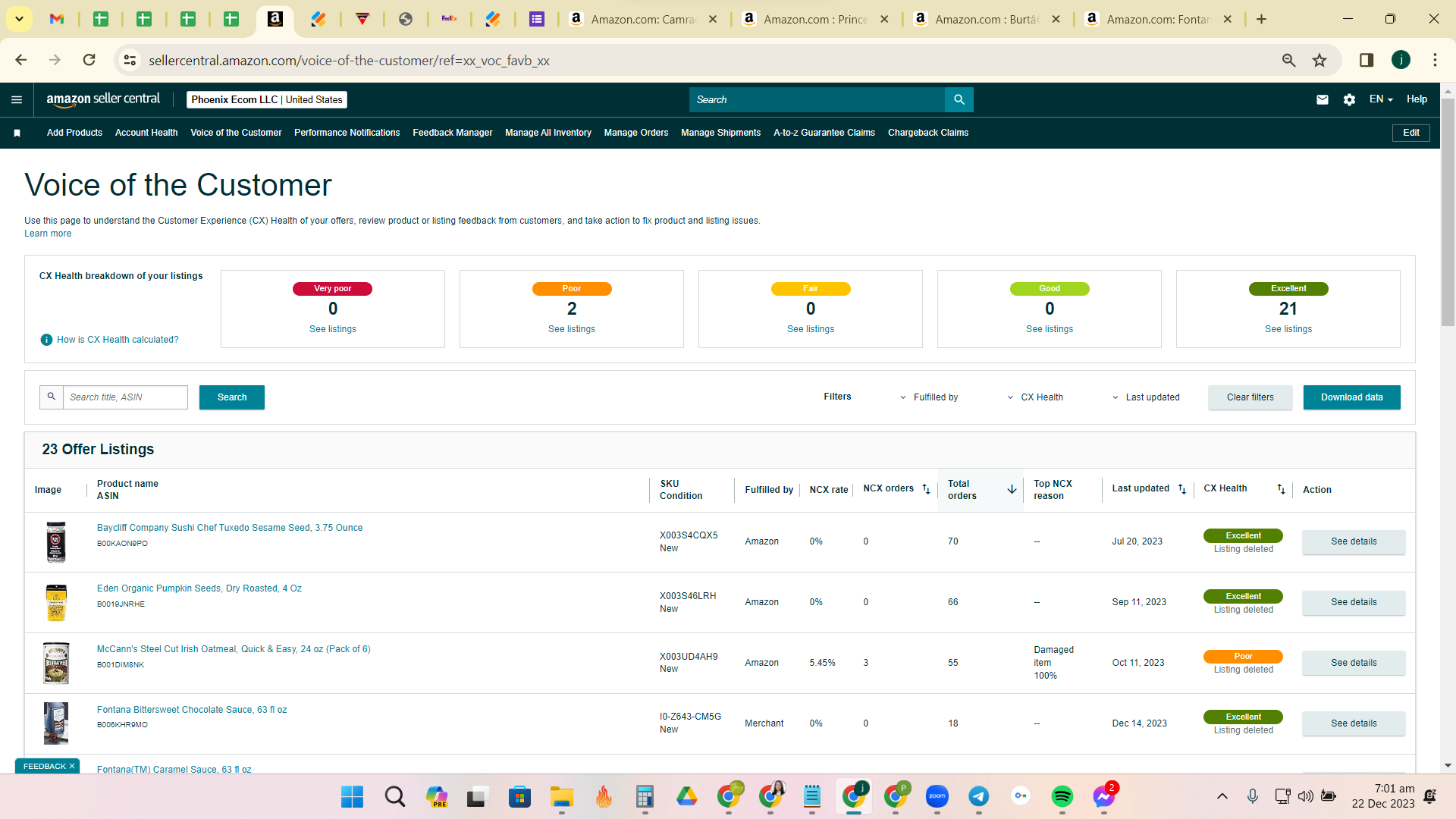The image size is (1456, 819).
Task: Open the EN language dropdown
Action: [x=1381, y=99]
